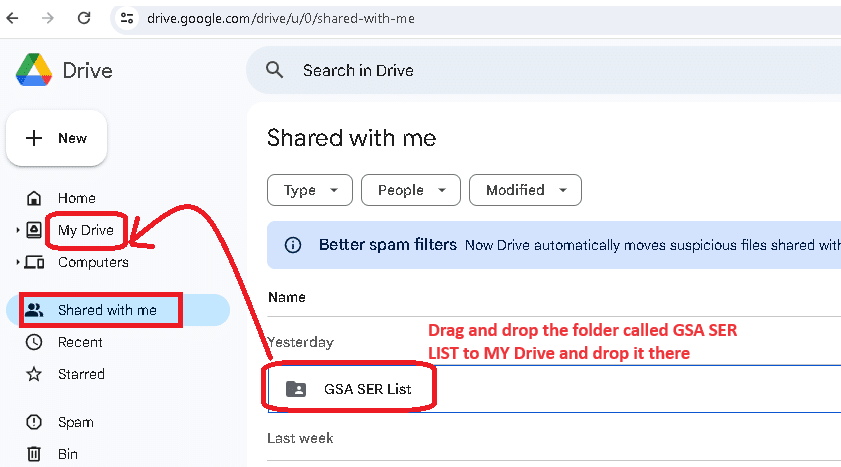Click the site information icon in address bar
Viewport: 841px width, 467px height.
(x=126, y=18)
